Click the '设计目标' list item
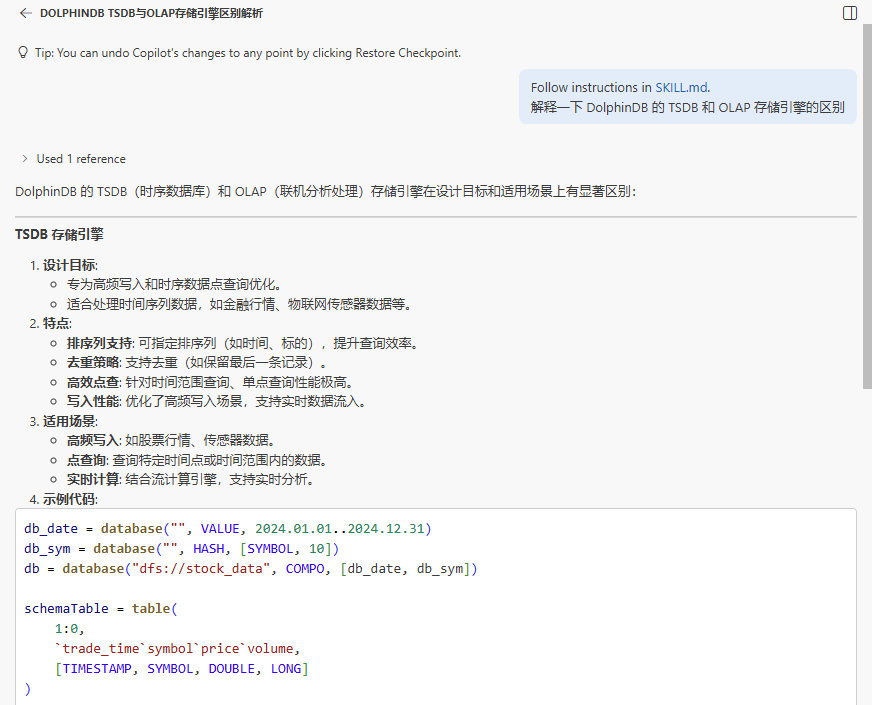Image resolution: width=872 pixels, height=705 pixels. (x=70, y=266)
